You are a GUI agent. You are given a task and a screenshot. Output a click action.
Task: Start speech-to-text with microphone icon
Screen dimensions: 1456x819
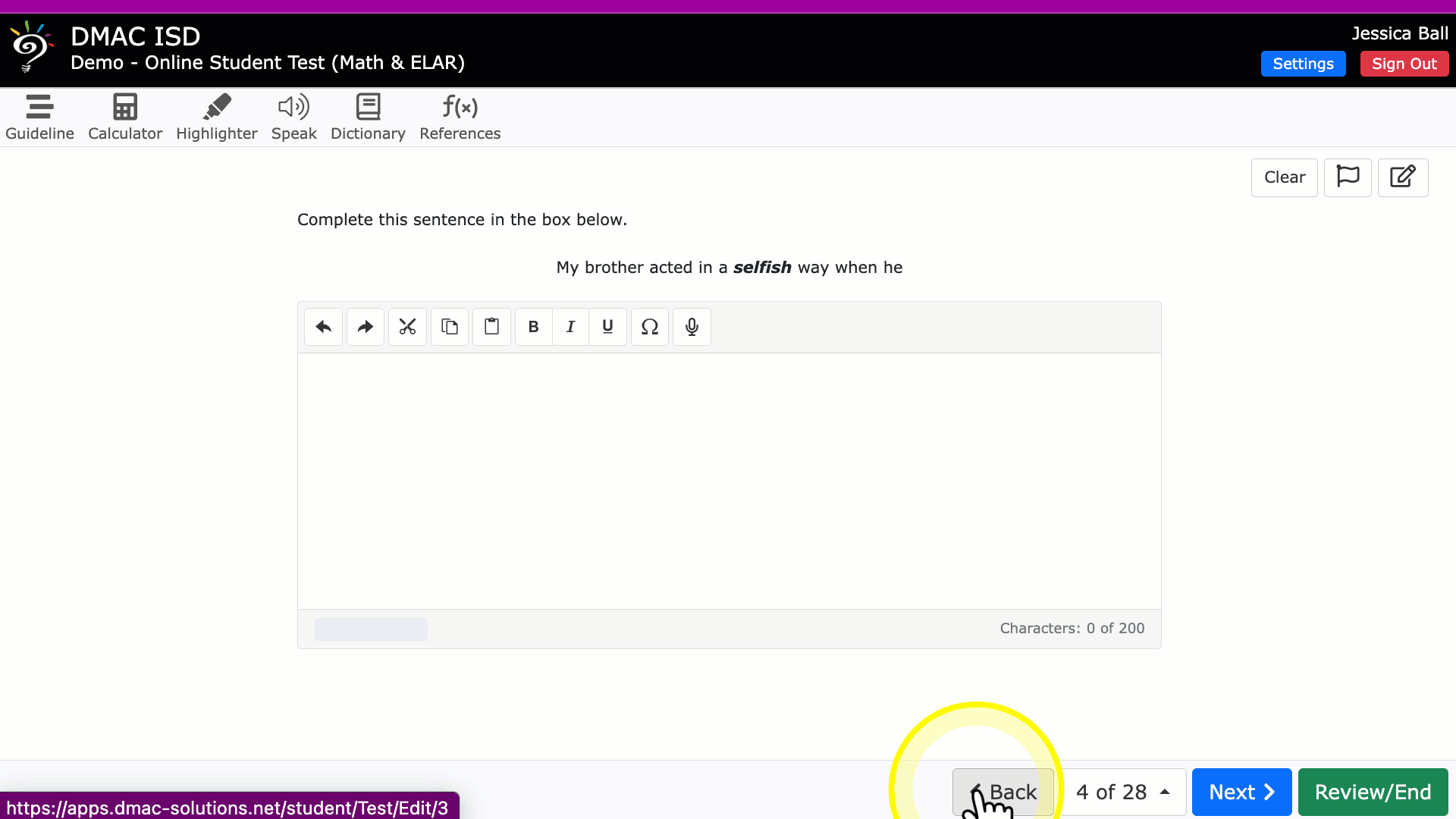point(692,327)
